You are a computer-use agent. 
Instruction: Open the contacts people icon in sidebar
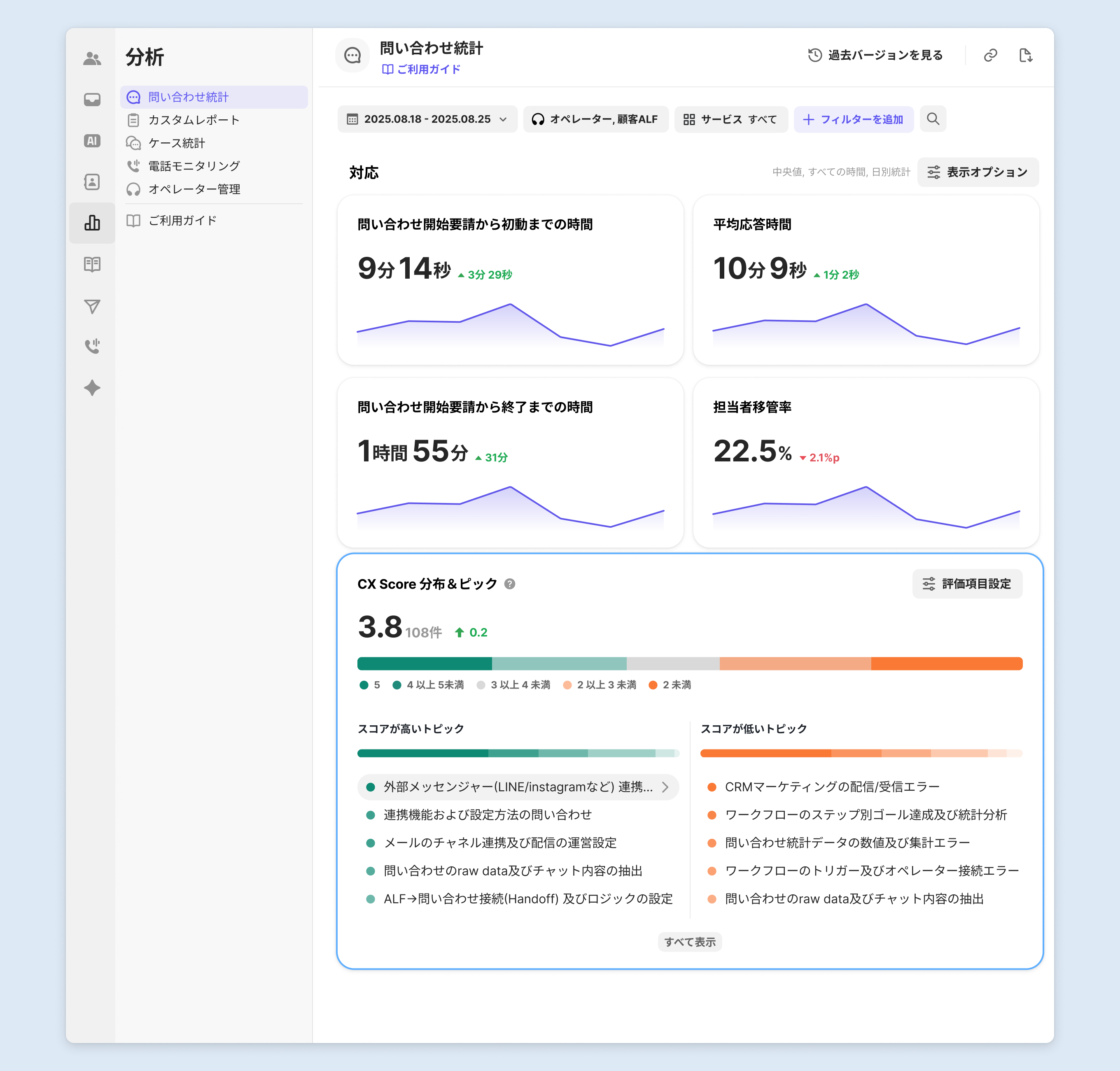(92, 58)
